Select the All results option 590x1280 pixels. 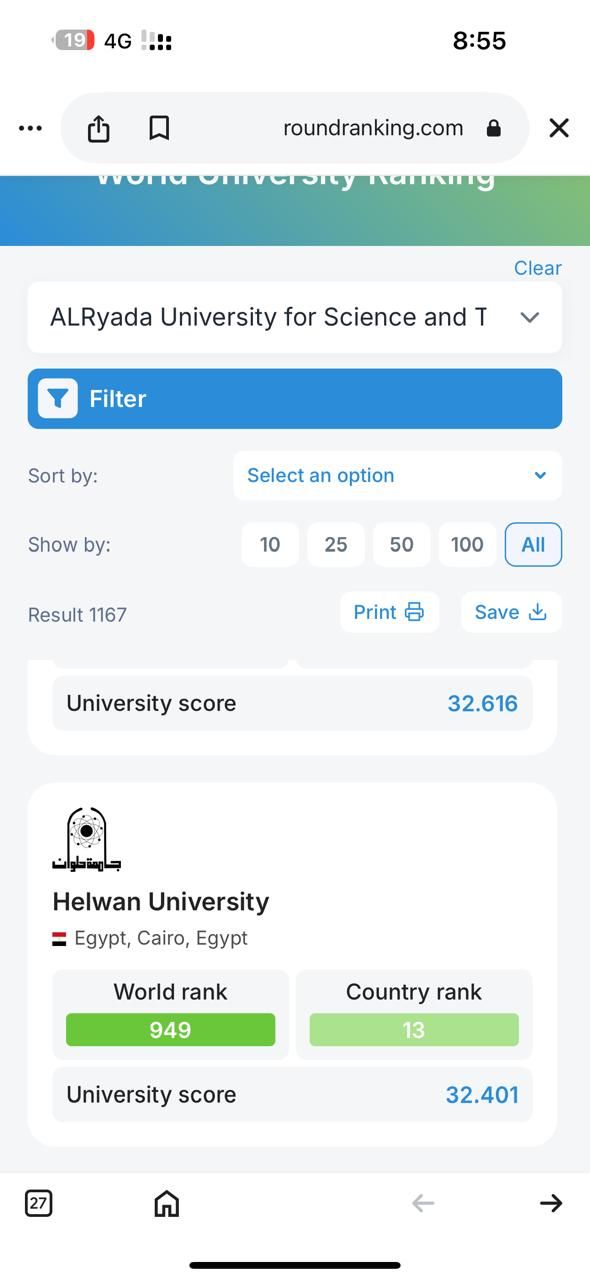point(533,545)
